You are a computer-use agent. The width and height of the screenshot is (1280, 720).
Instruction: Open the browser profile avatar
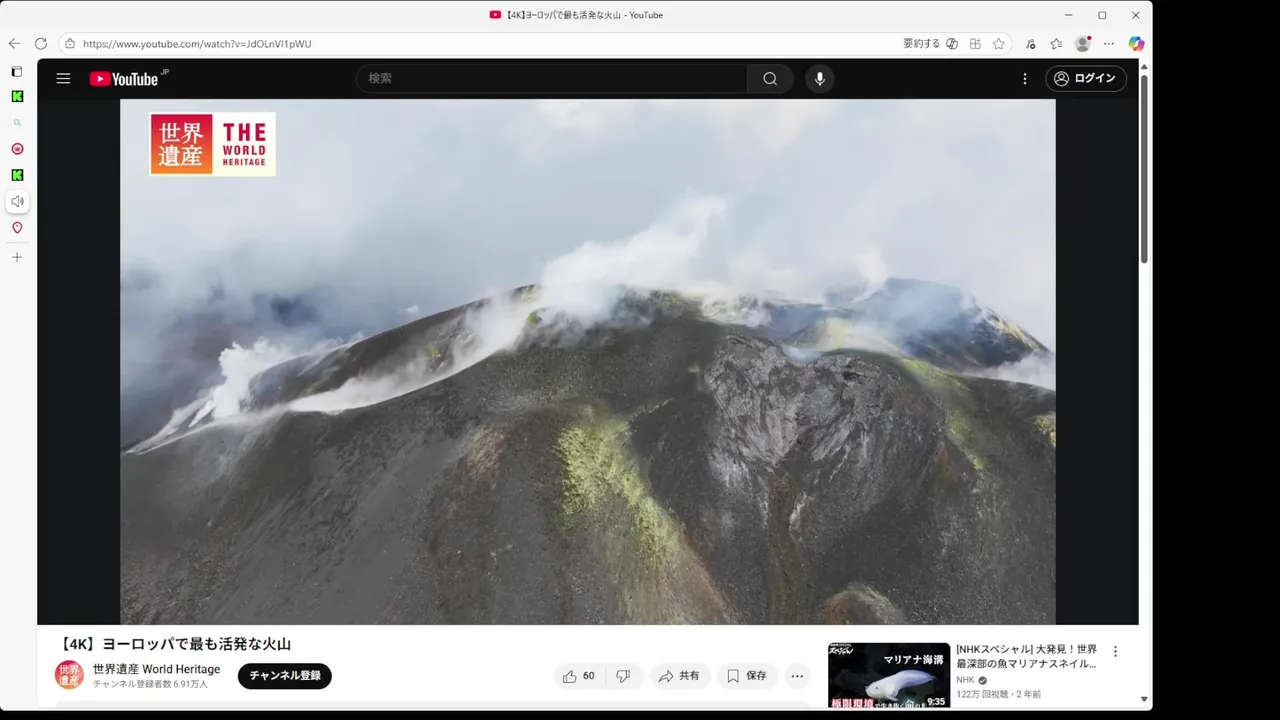[1082, 44]
